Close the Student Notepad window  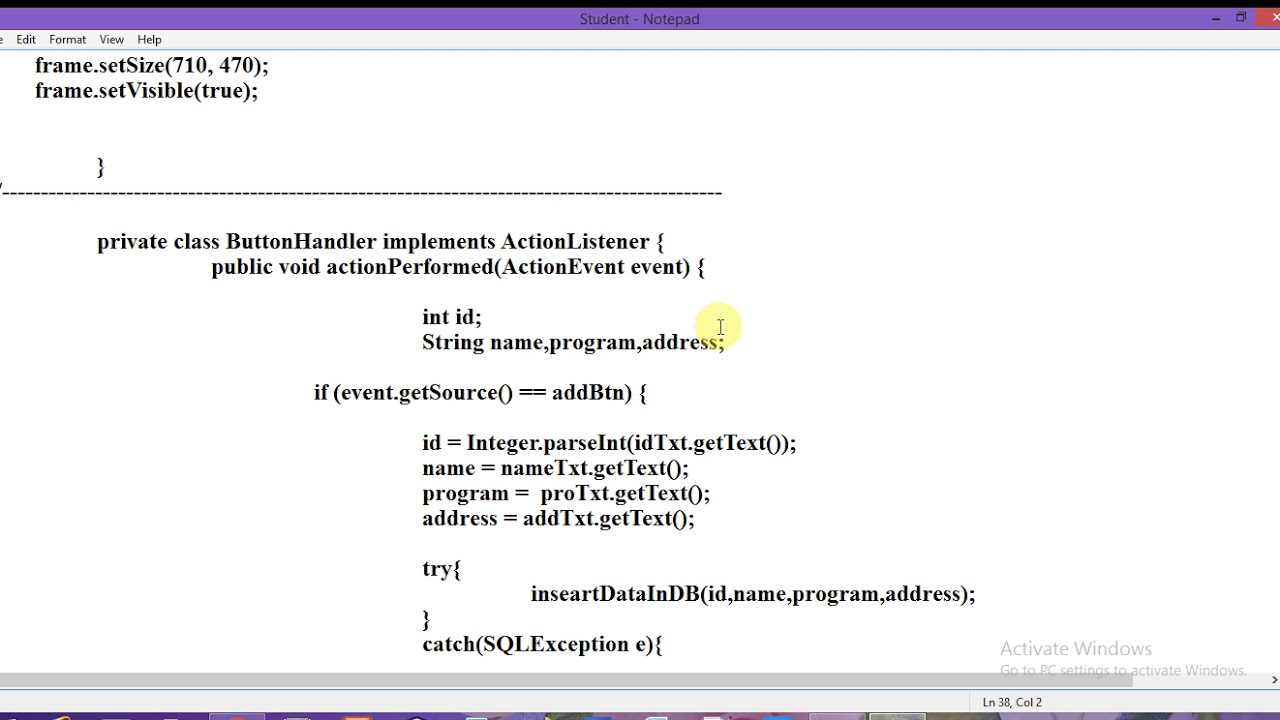(1270, 18)
